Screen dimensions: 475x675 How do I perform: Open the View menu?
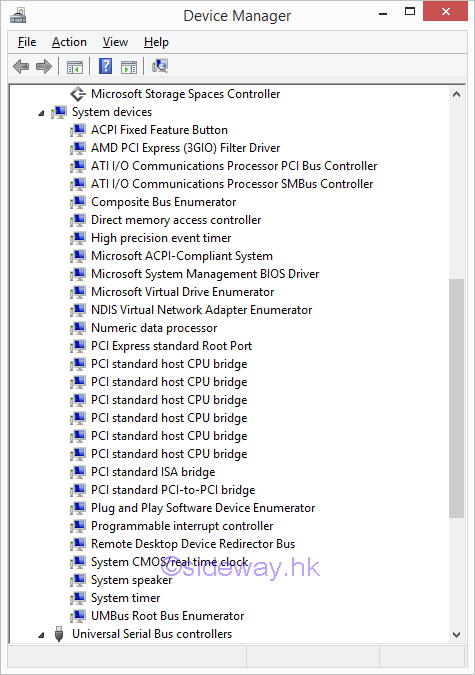[115, 42]
